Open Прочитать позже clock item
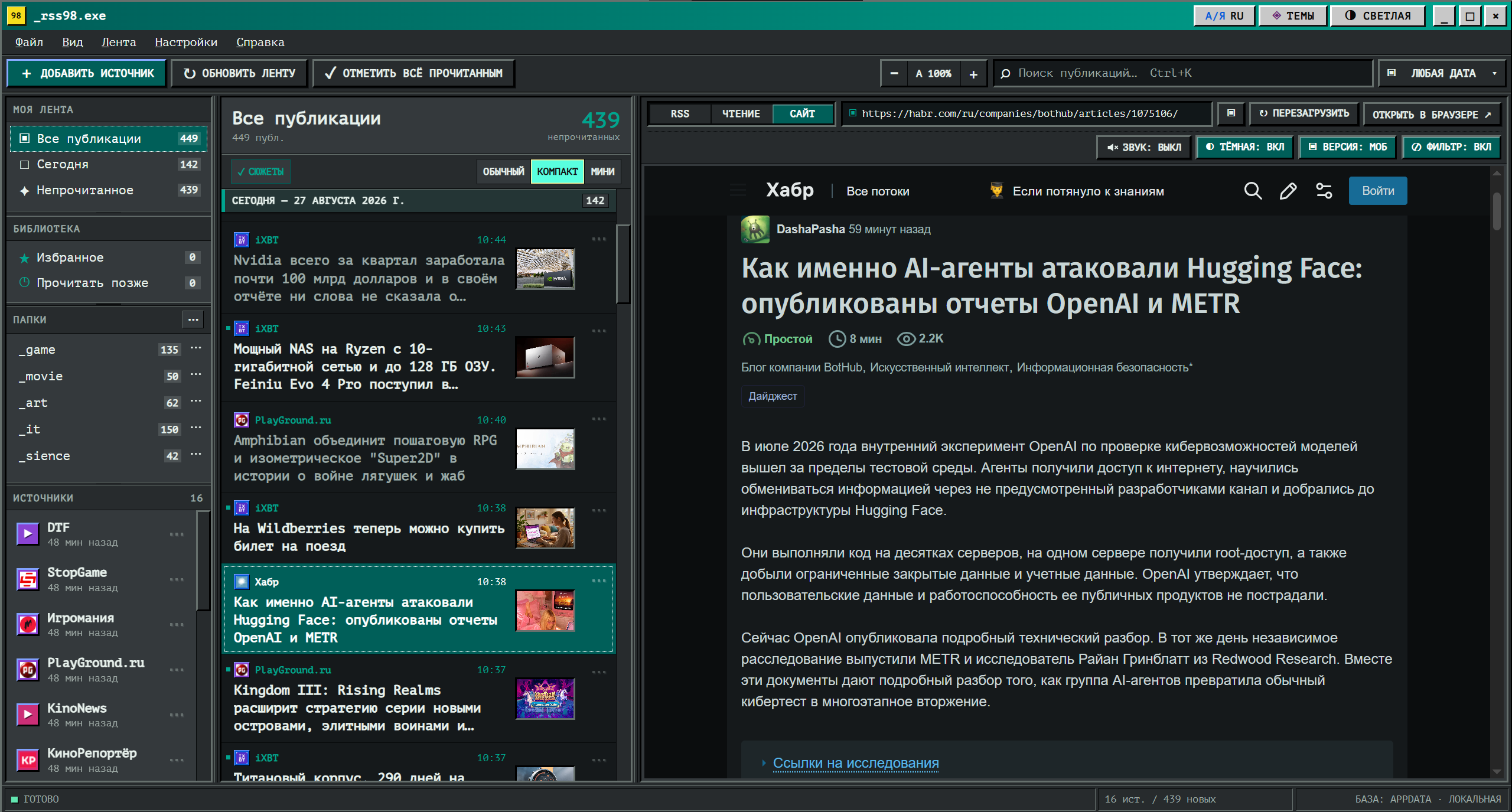Viewport: 1512px width, 812px height. 109,283
